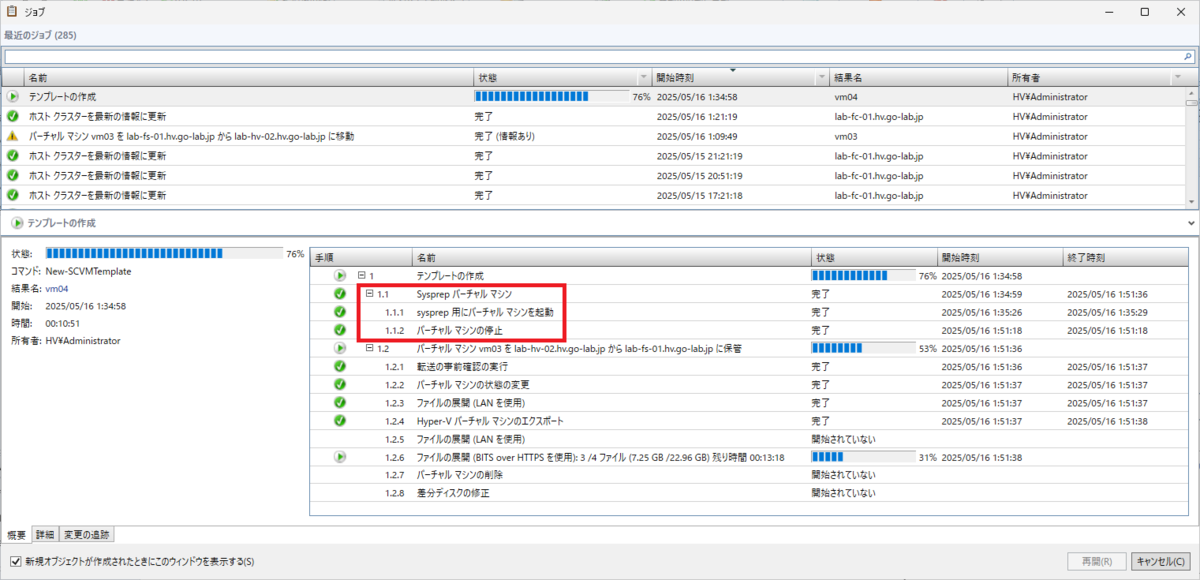Click completed icon of step 1.2.1

coord(340,366)
